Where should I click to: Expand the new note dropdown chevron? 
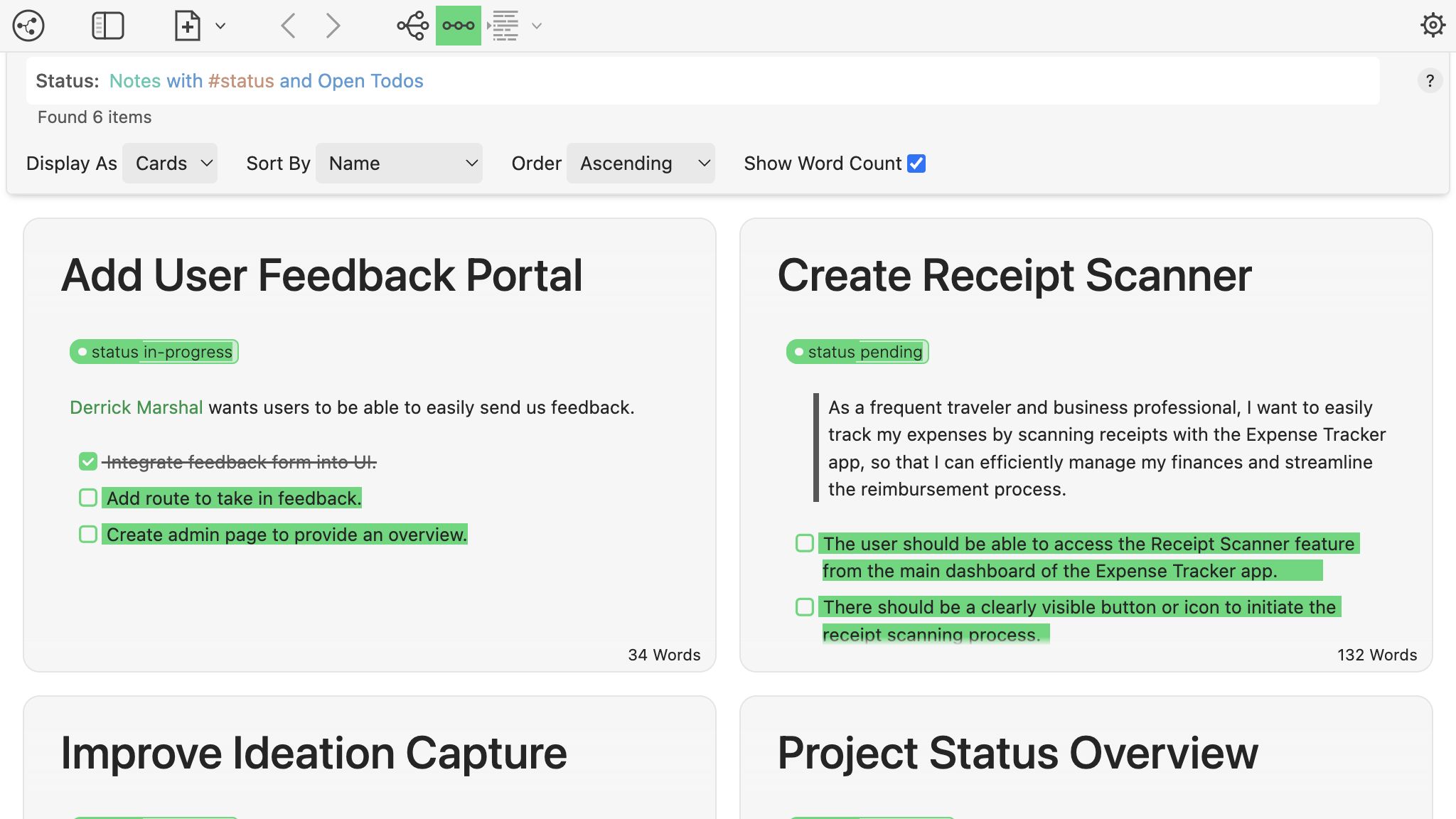220,25
